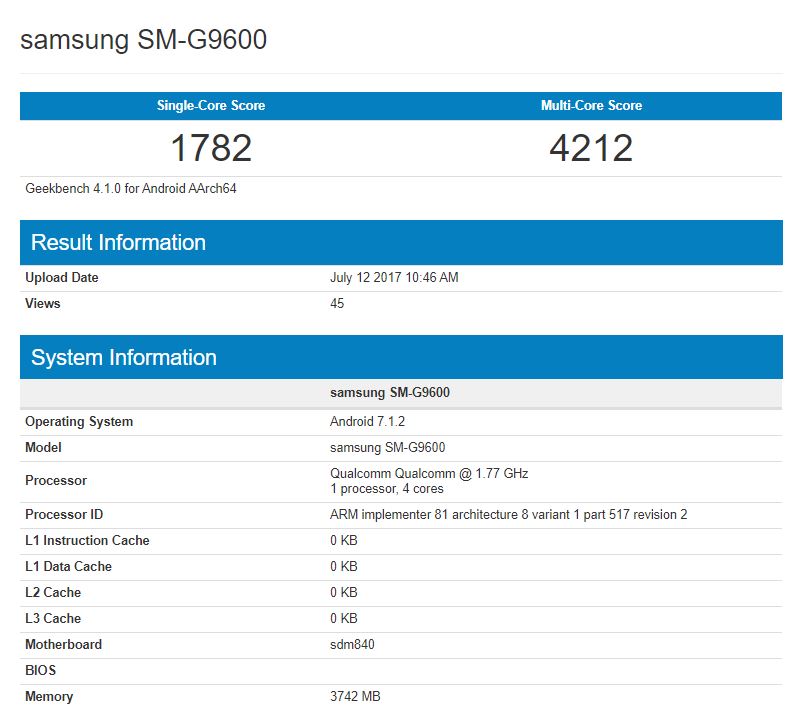Image resolution: width=794 pixels, height=719 pixels.
Task: Click the Upload Date label
Action: pyautogui.click(x=62, y=277)
